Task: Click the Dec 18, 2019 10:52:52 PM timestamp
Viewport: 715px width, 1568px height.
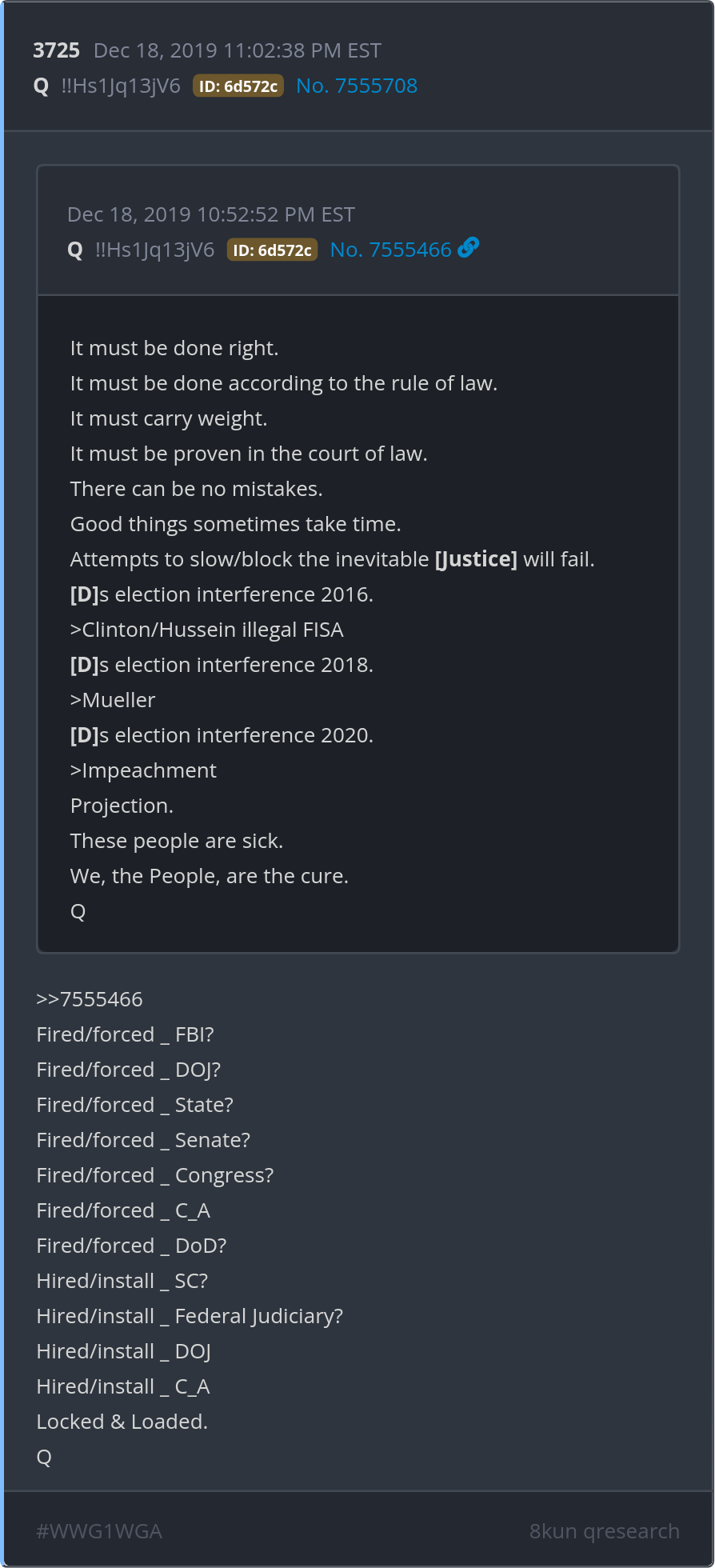Action: tap(210, 214)
